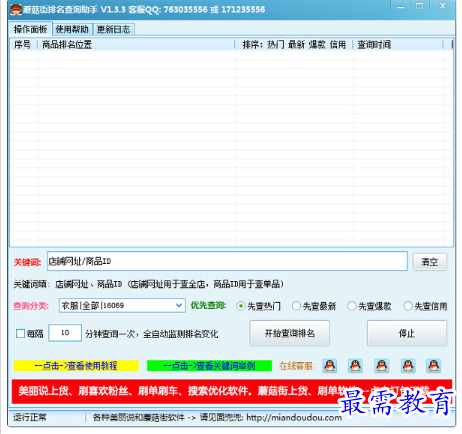Expand the 查询分类 category dropdown
The image size is (462, 434).
coord(179,305)
